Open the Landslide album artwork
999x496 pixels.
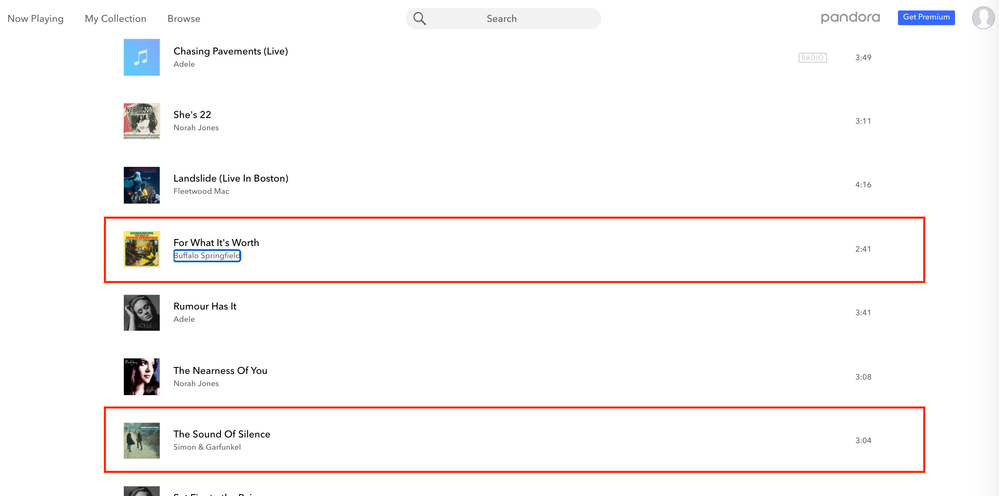(x=141, y=185)
